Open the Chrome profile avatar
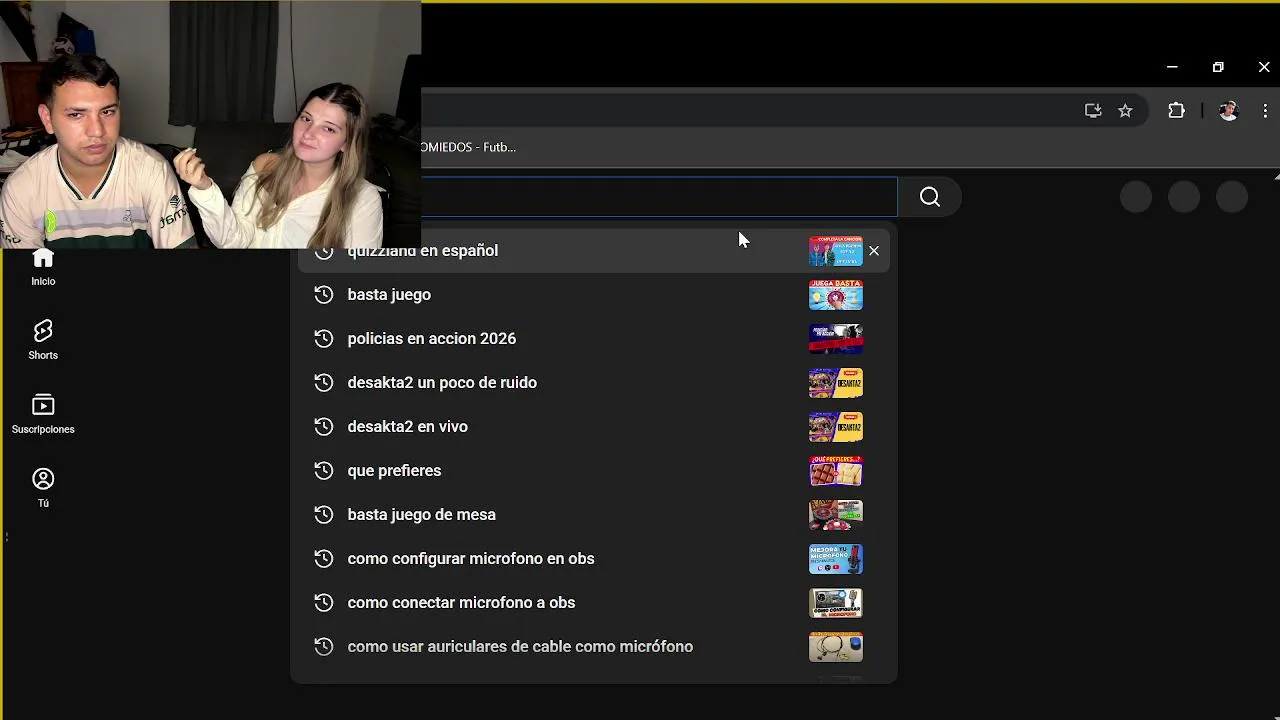1280x720 pixels. click(1229, 111)
